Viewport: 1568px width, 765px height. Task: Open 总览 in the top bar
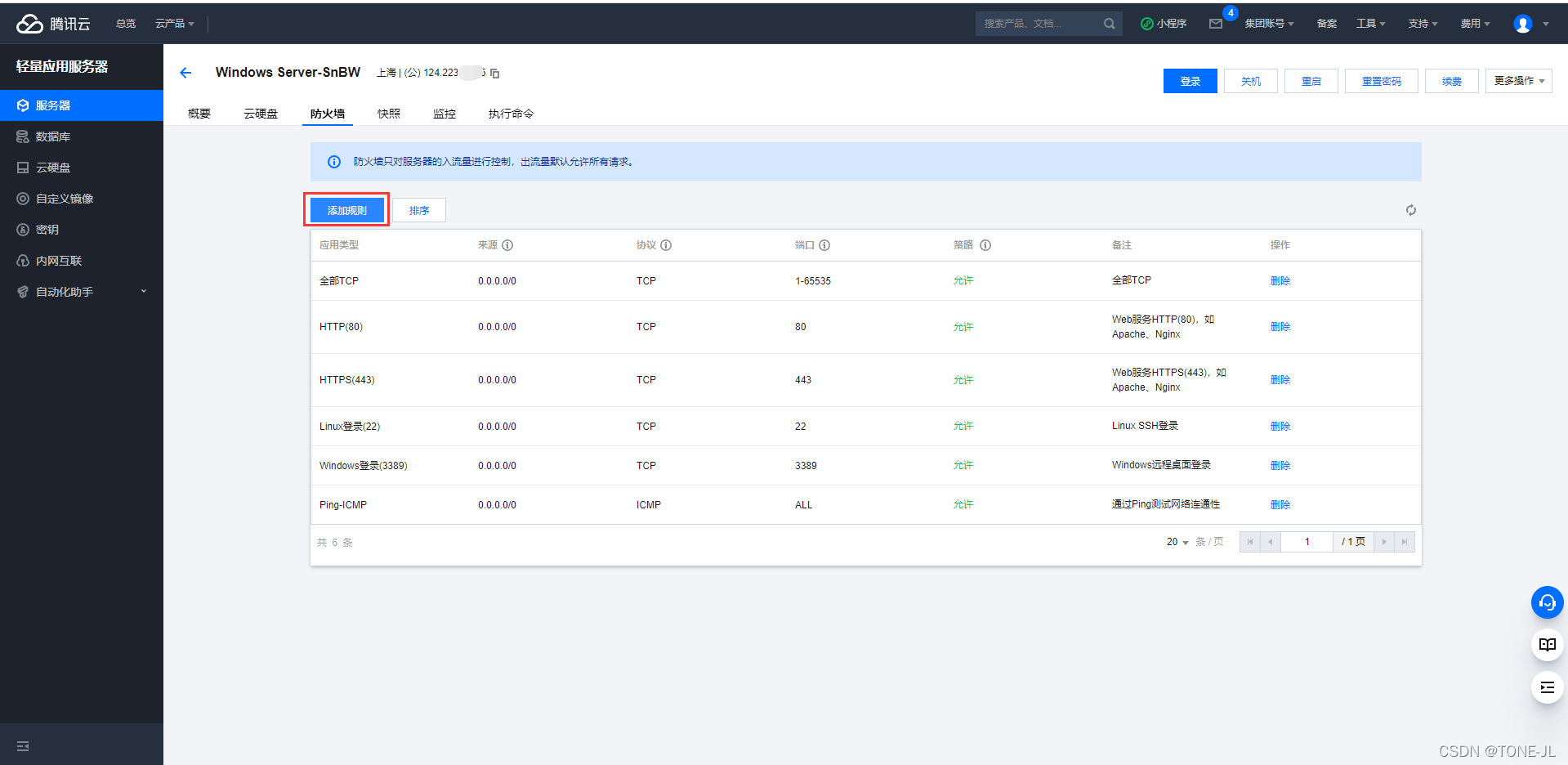tap(126, 24)
